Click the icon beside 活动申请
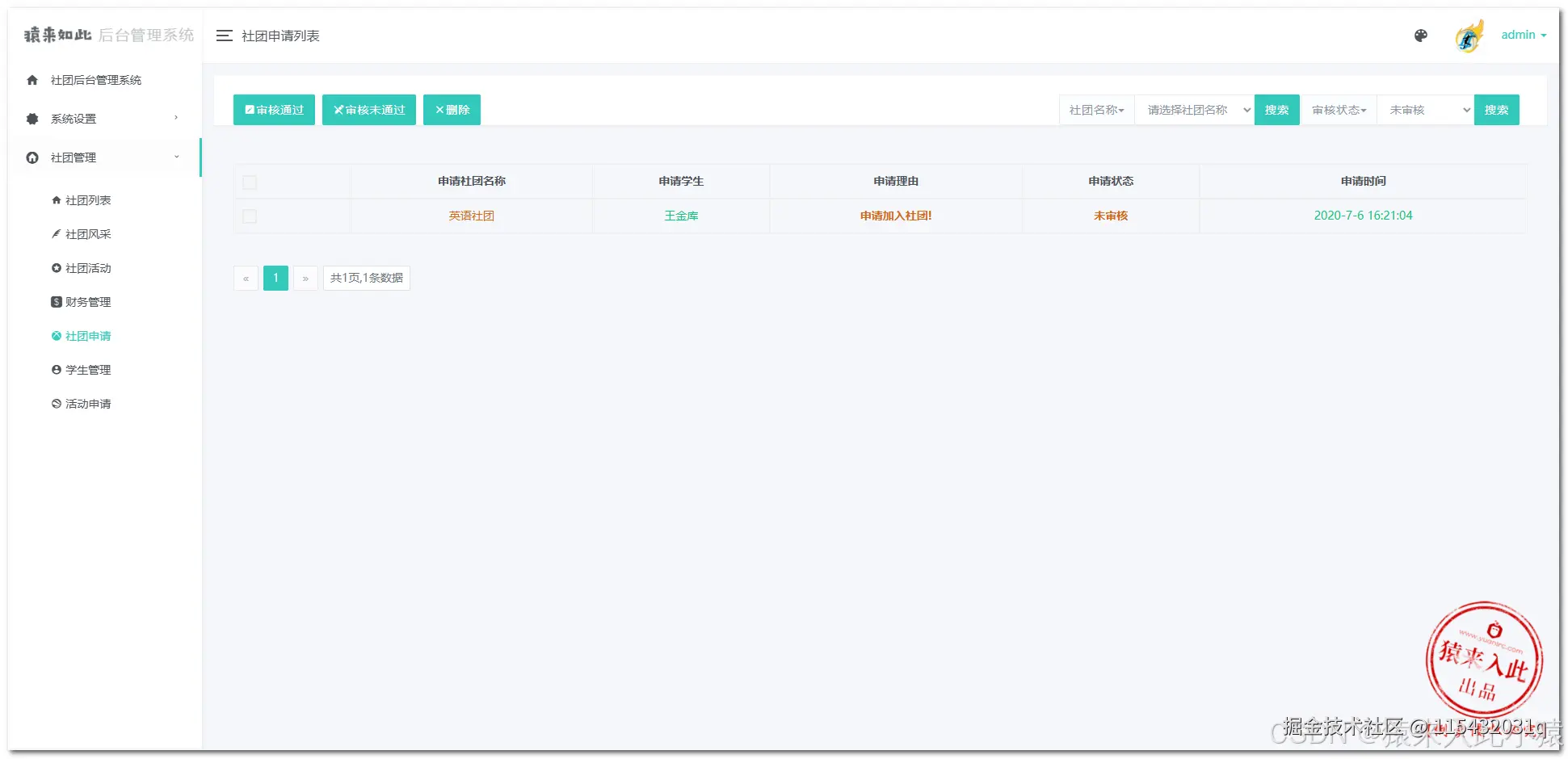The image size is (1568, 759). tap(57, 404)
